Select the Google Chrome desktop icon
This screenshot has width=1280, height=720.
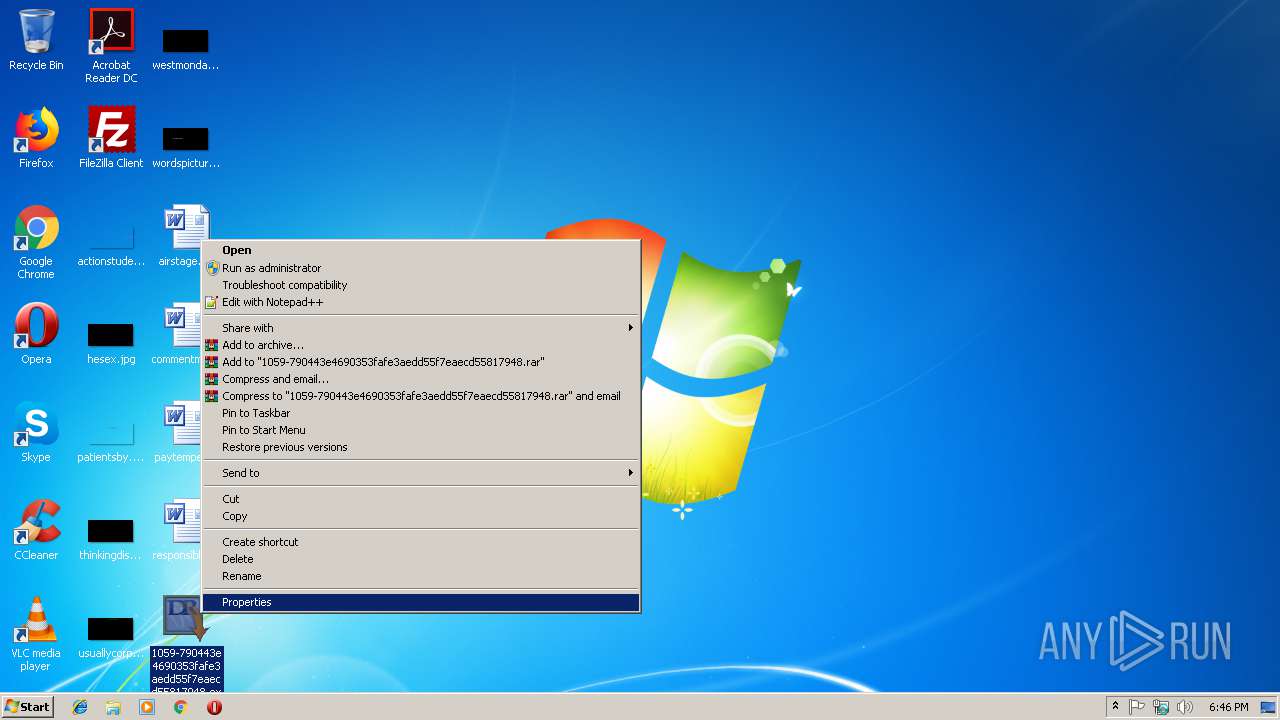point(36,242)
